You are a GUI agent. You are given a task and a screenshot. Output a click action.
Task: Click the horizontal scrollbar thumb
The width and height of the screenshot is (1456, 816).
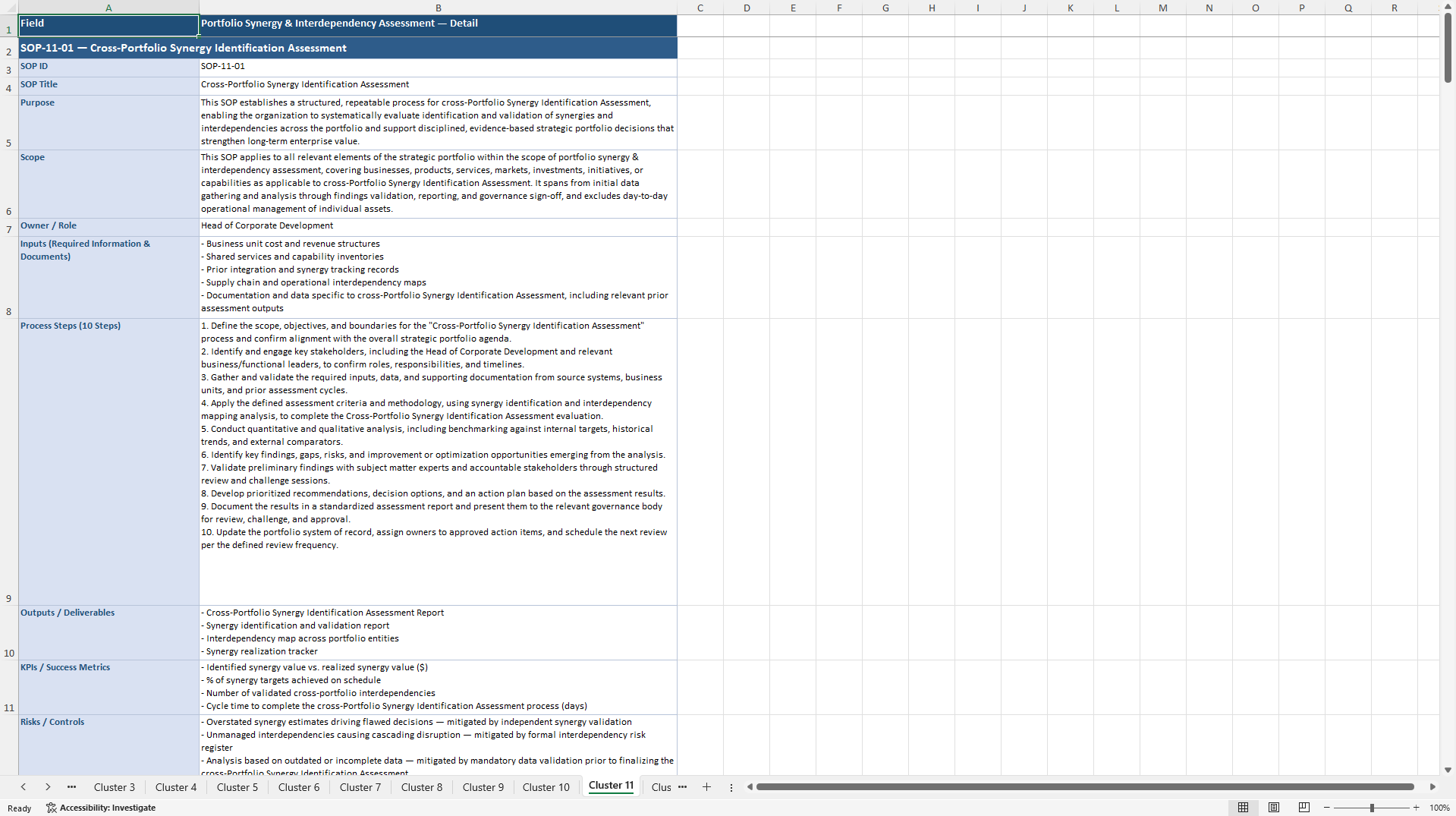[1085, 787]
